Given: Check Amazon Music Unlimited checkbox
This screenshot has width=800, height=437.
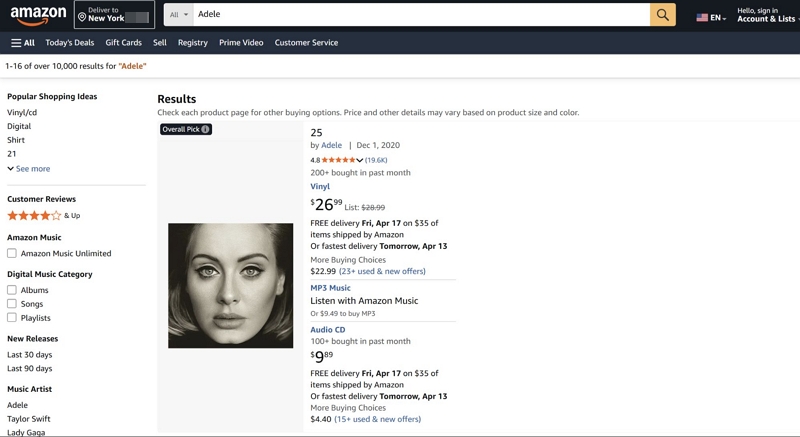Looking at the screenshot, I should 12,253.
